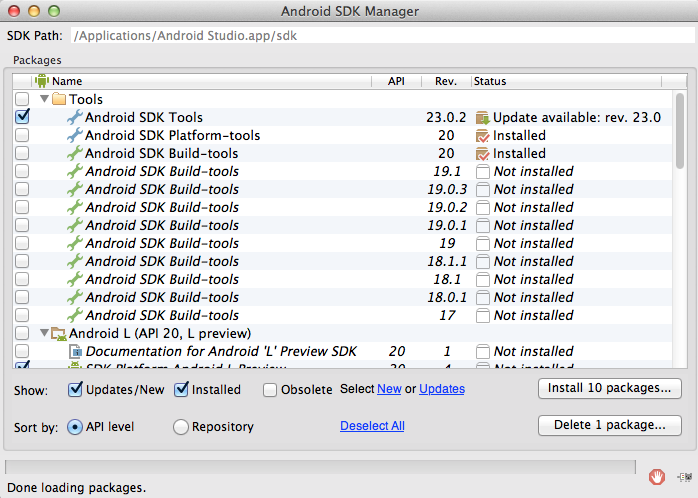This screenshot has height=498, width=698.
Task: Click Not installed status icon for rev 18.1
Action: tap(483, 280)
